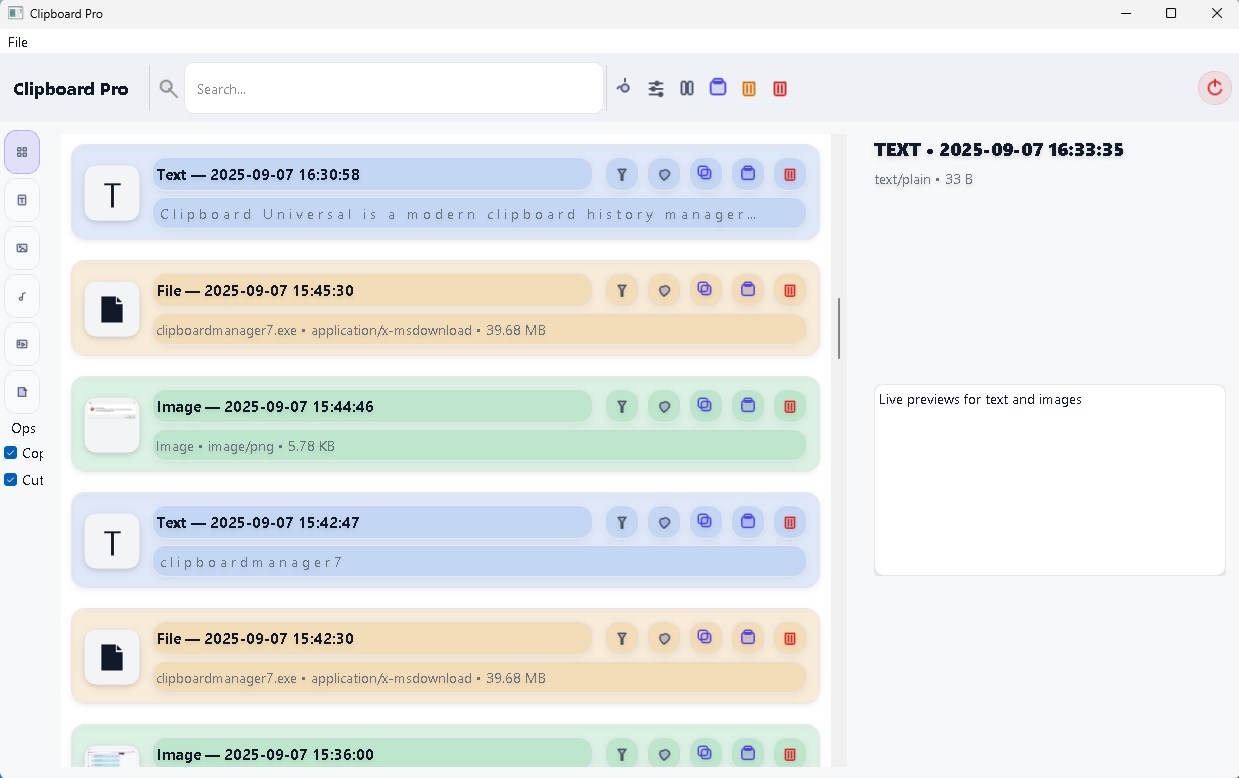Click the live preview text box
Image resolution: width=1239 pixels, height=778 pixels.
[x=1049, y=480]
